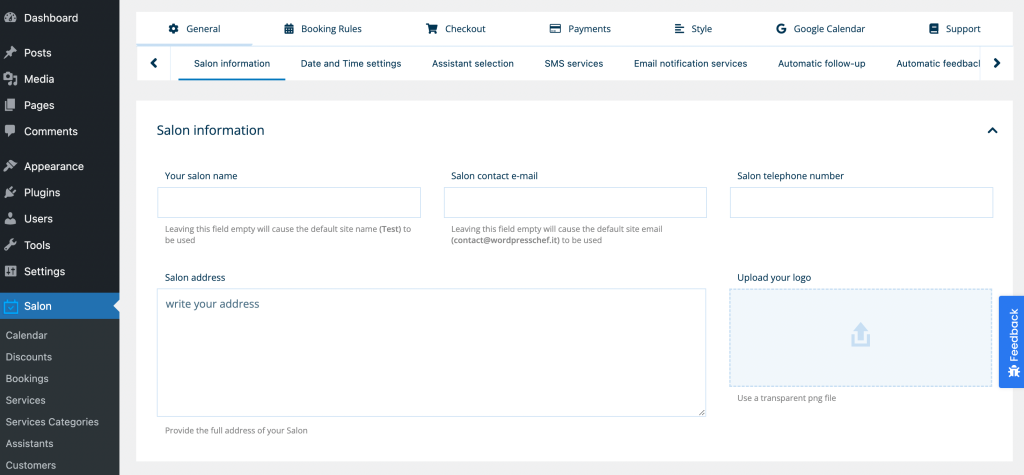Click the Comments speech bubble icon
This screenshot has height=475, width=1024.
pos(11,131)
